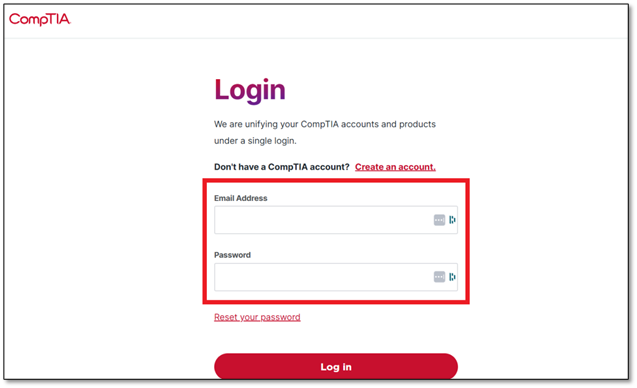The width and height of the screenshot is (637, 388).
Task: Submit the form with Log in button
Action: coord(336,366)
